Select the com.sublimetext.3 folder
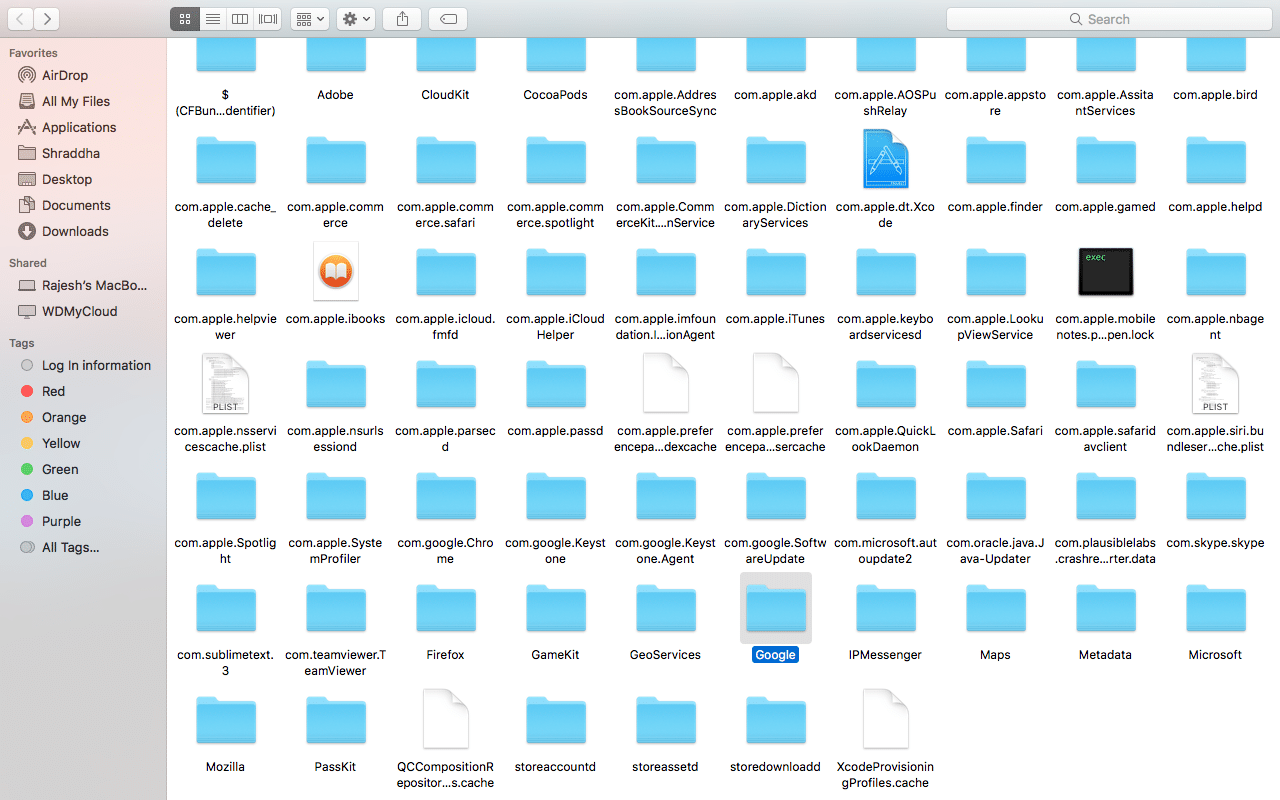Viewport: 1280px width, 800px height. 225,609
